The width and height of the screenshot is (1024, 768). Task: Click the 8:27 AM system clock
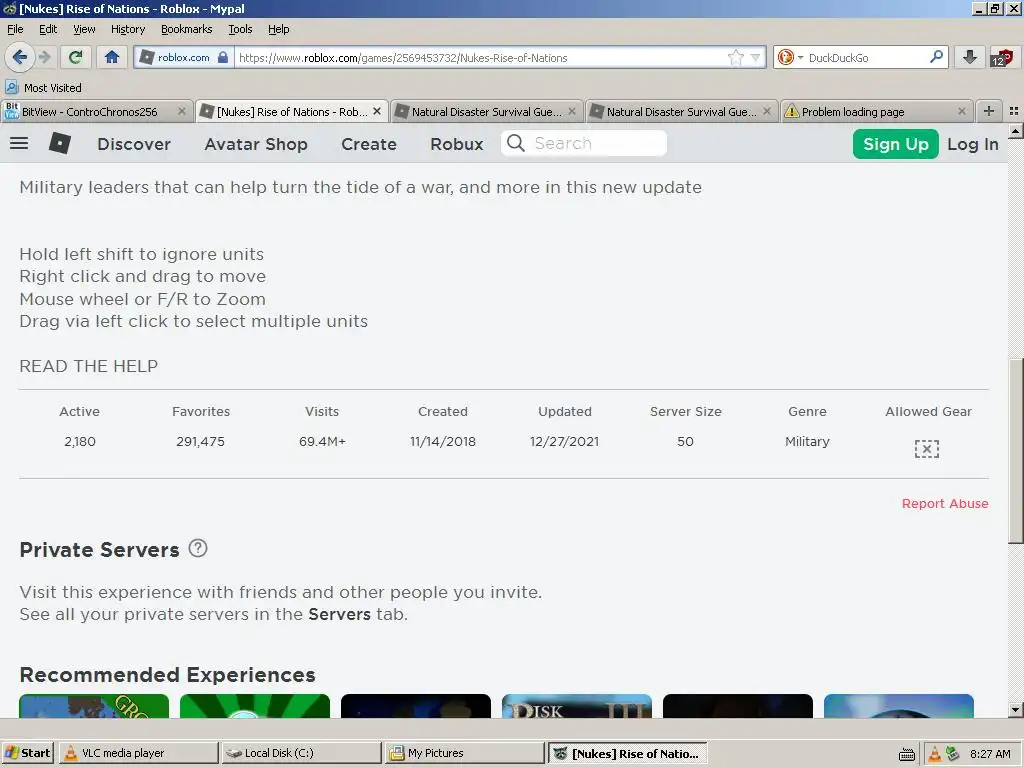click(x=990, y=754)
